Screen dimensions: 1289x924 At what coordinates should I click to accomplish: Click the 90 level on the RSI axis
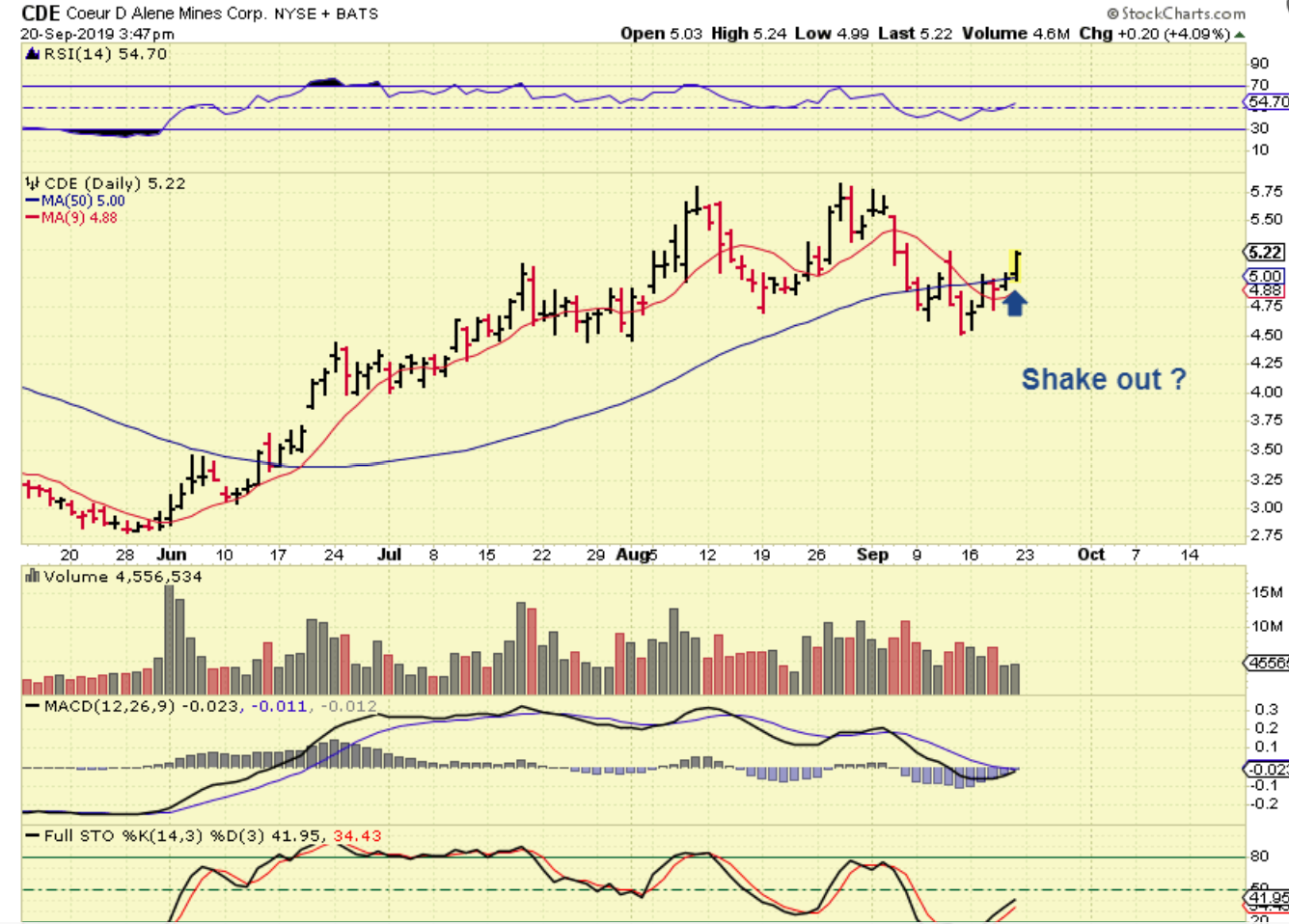(x=1259, y=64)
